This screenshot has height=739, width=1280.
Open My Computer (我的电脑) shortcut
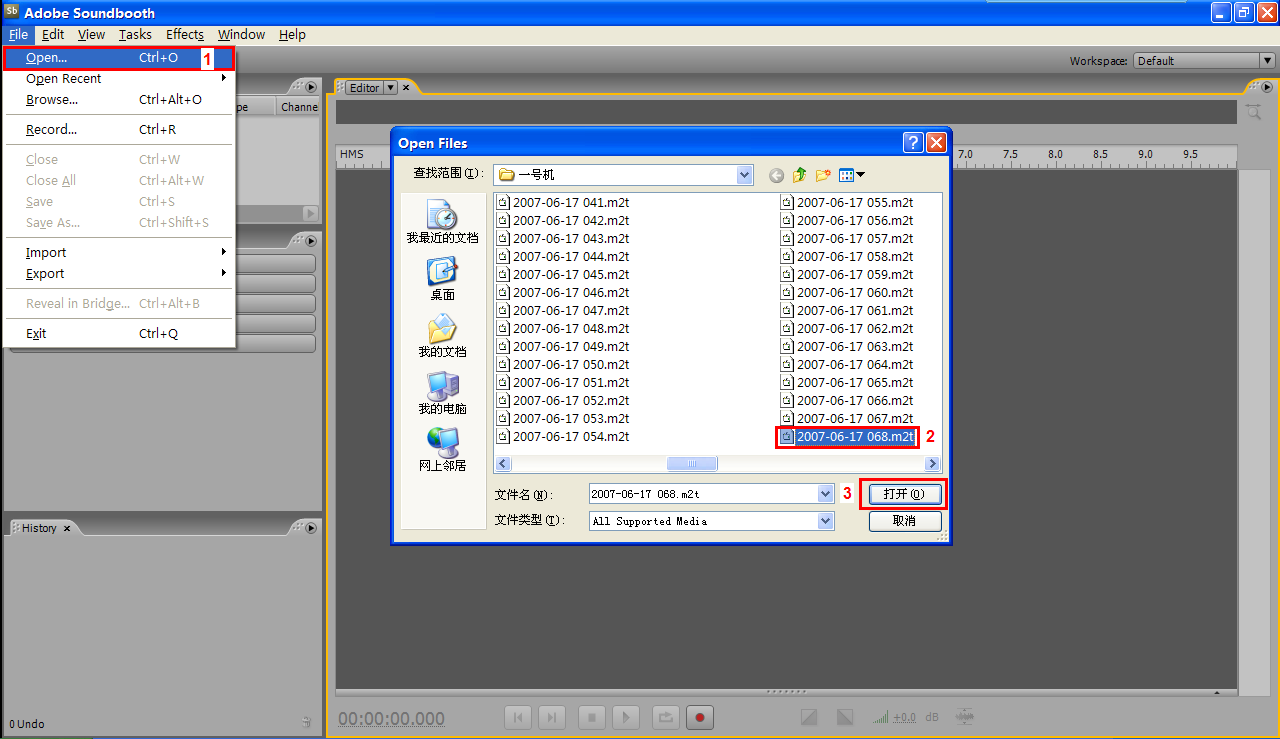[442, 393]
